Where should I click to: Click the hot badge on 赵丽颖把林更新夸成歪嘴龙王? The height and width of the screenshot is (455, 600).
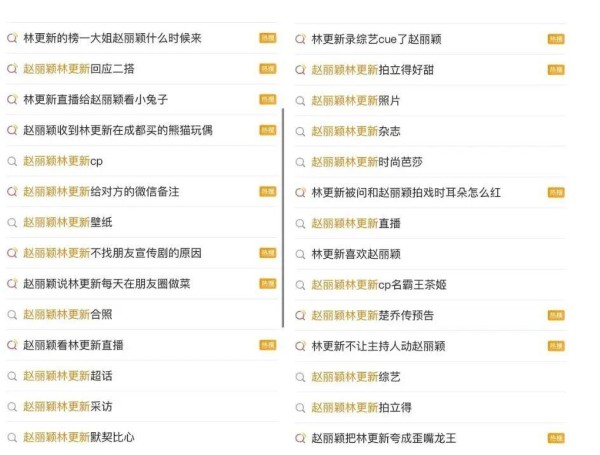click(x=556, y=438)
